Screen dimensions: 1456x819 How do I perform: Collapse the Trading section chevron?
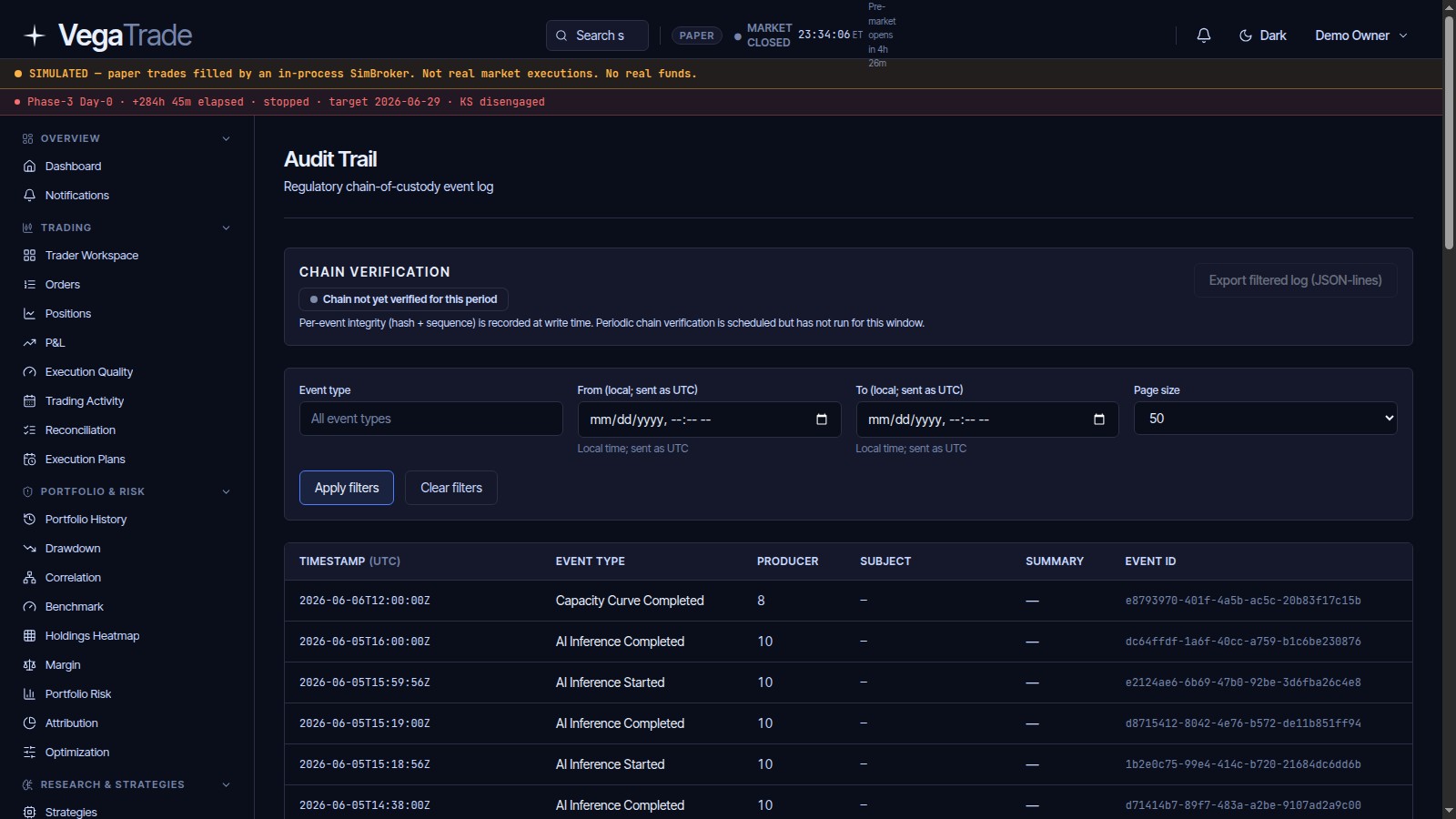[227, 228]
